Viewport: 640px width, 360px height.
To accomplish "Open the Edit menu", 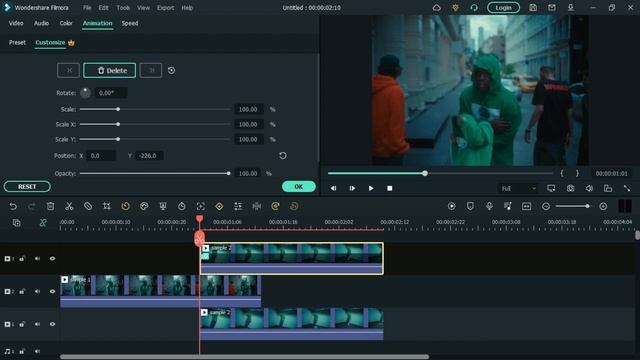I will click(x=104, y=8).
